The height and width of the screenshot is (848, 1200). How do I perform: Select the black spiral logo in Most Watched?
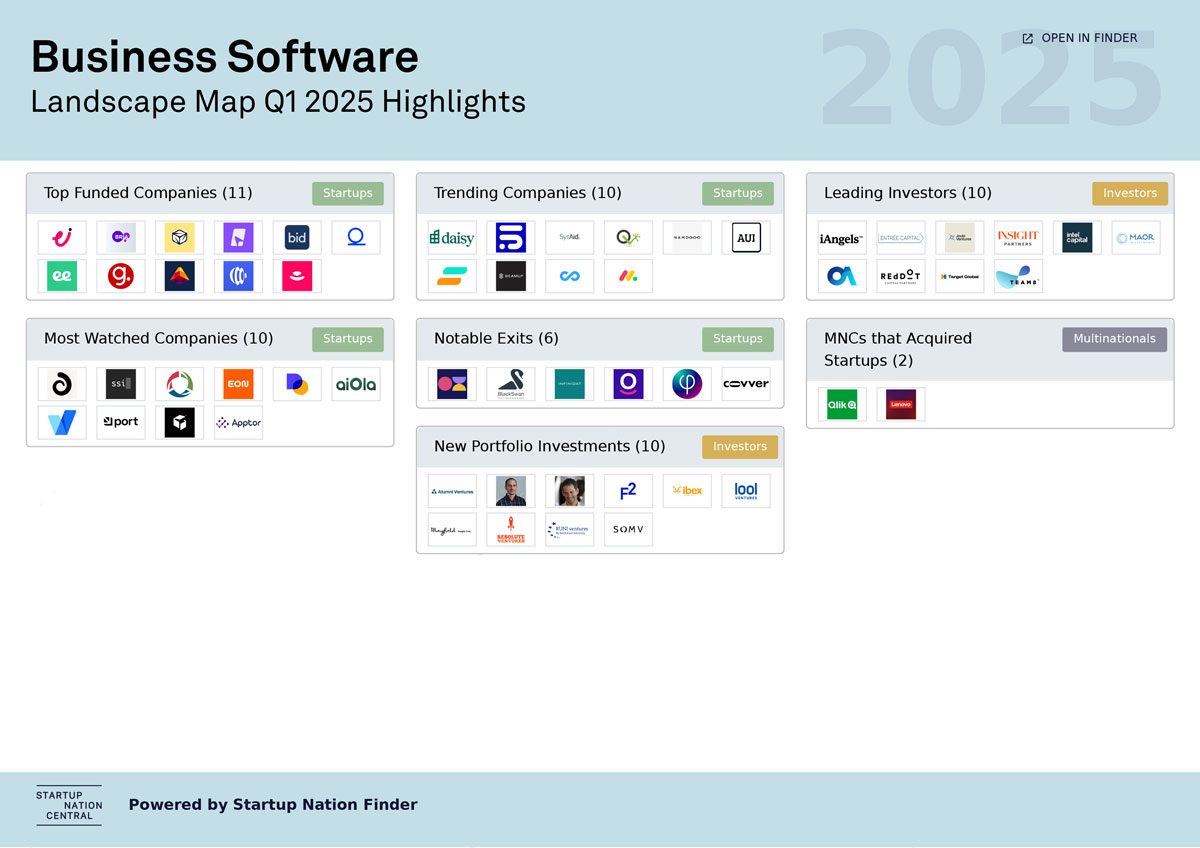coord(62,383)
